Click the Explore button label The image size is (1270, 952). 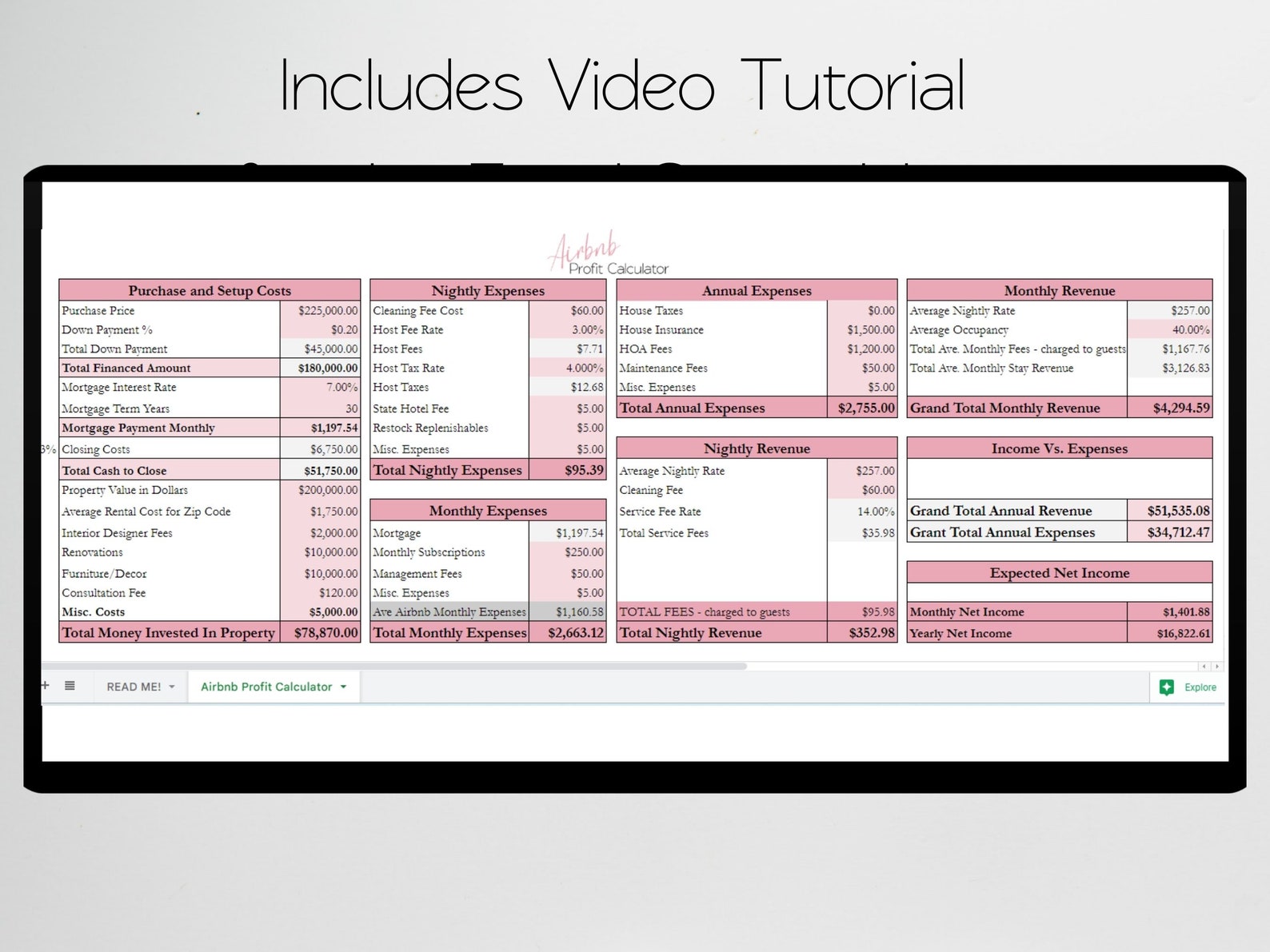[x=1200, y=687]
